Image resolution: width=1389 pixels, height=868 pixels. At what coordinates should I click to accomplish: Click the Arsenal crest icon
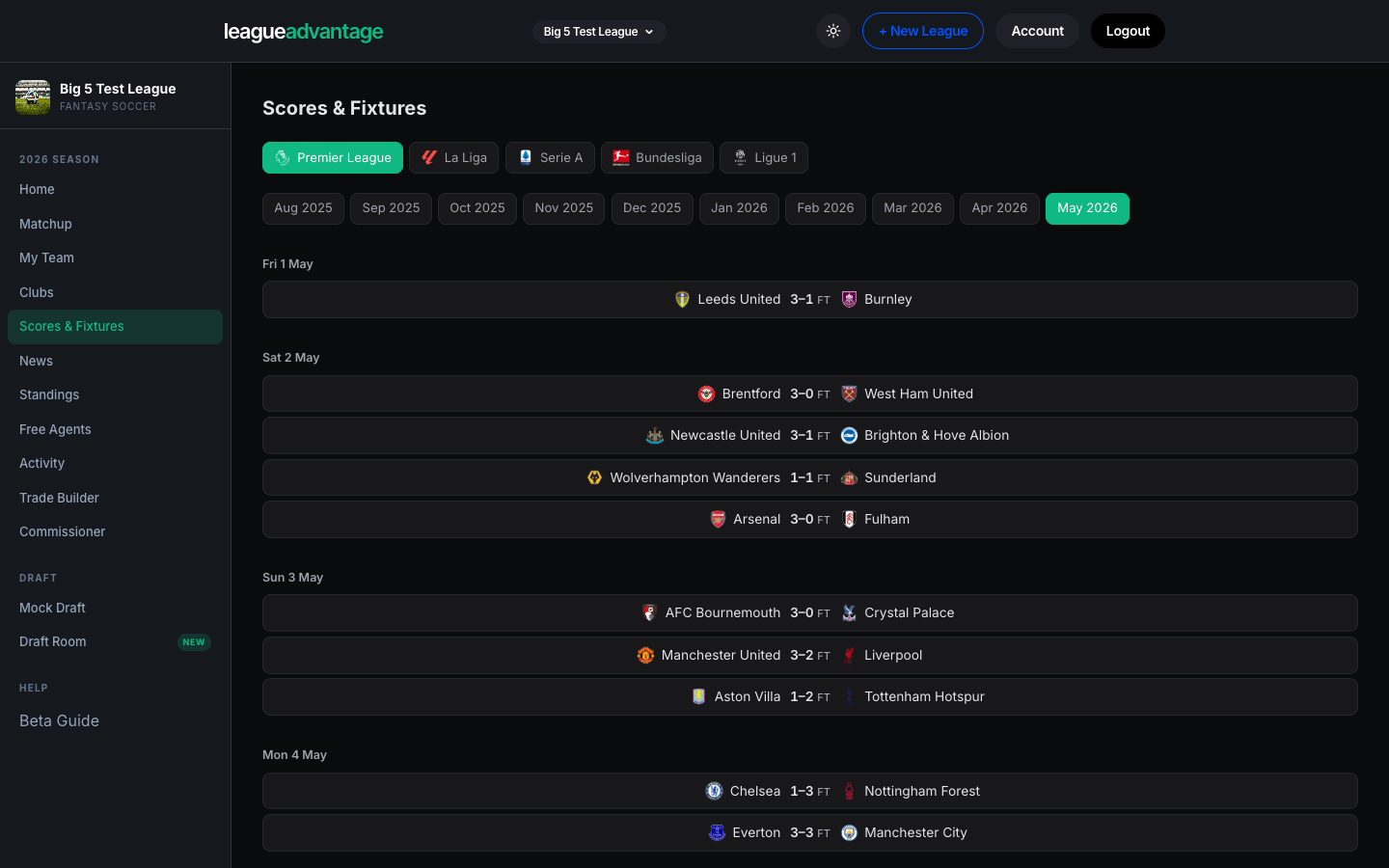click(718, 519)
